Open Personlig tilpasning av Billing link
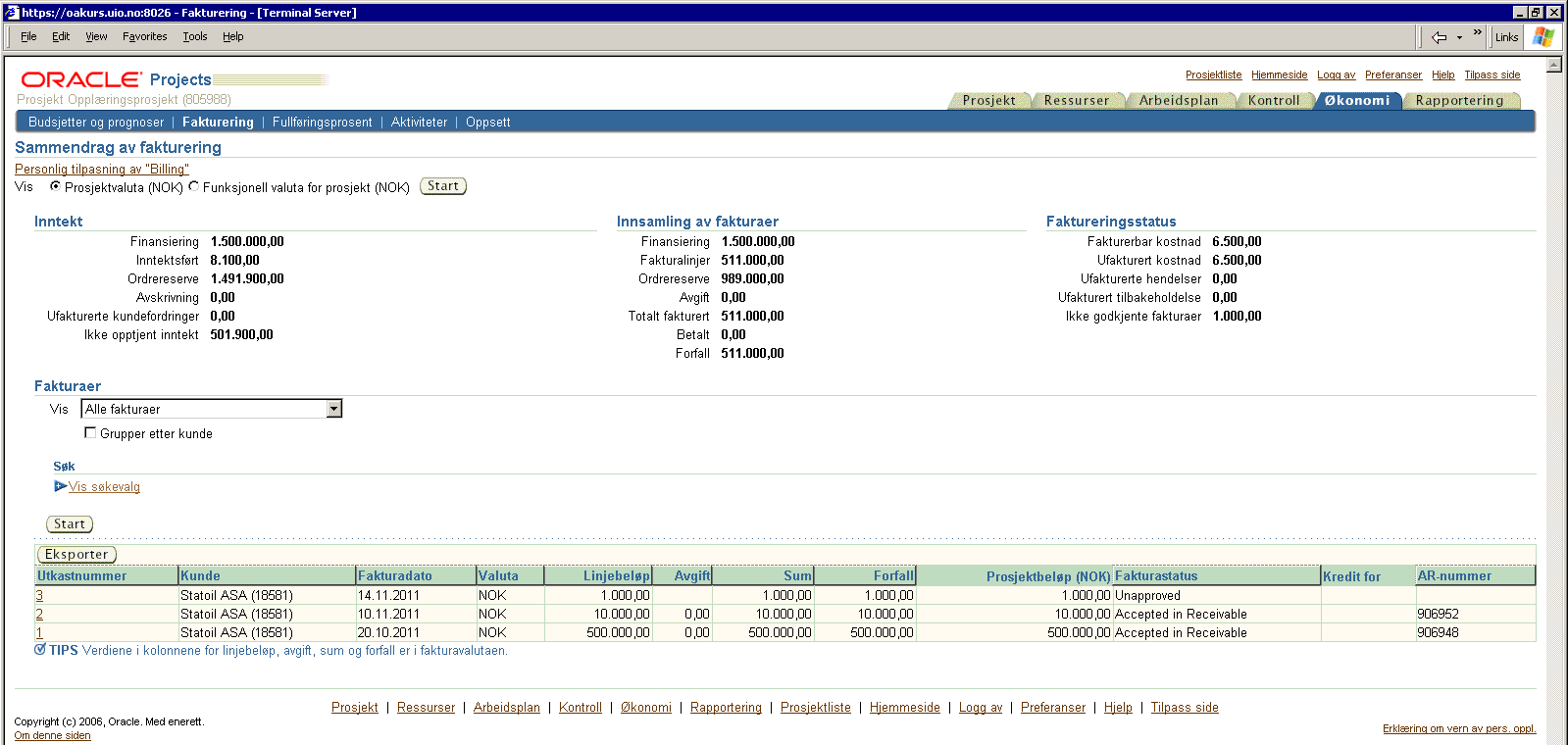 tap(102, 169)
